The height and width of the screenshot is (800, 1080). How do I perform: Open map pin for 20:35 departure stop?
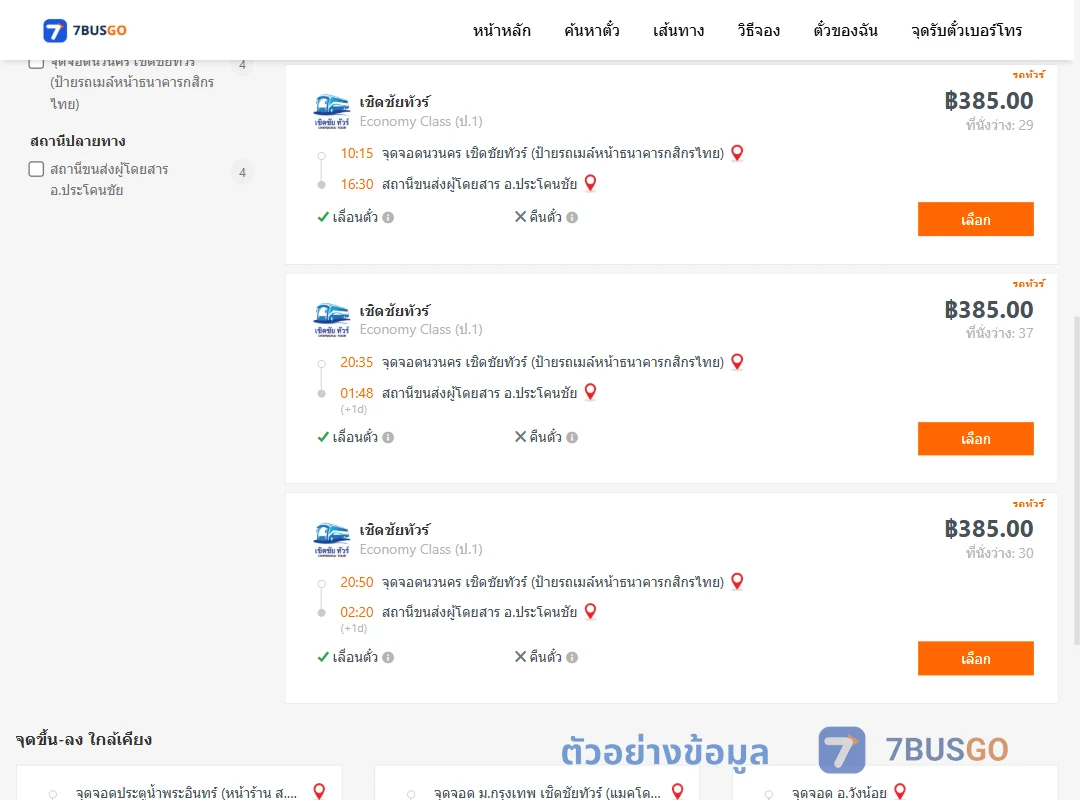click(737, 362)
